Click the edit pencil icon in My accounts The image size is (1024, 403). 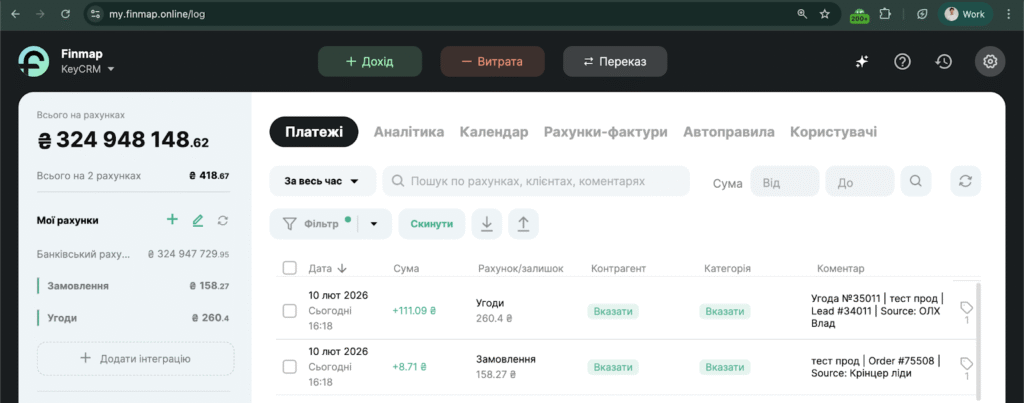coord(198,220)
